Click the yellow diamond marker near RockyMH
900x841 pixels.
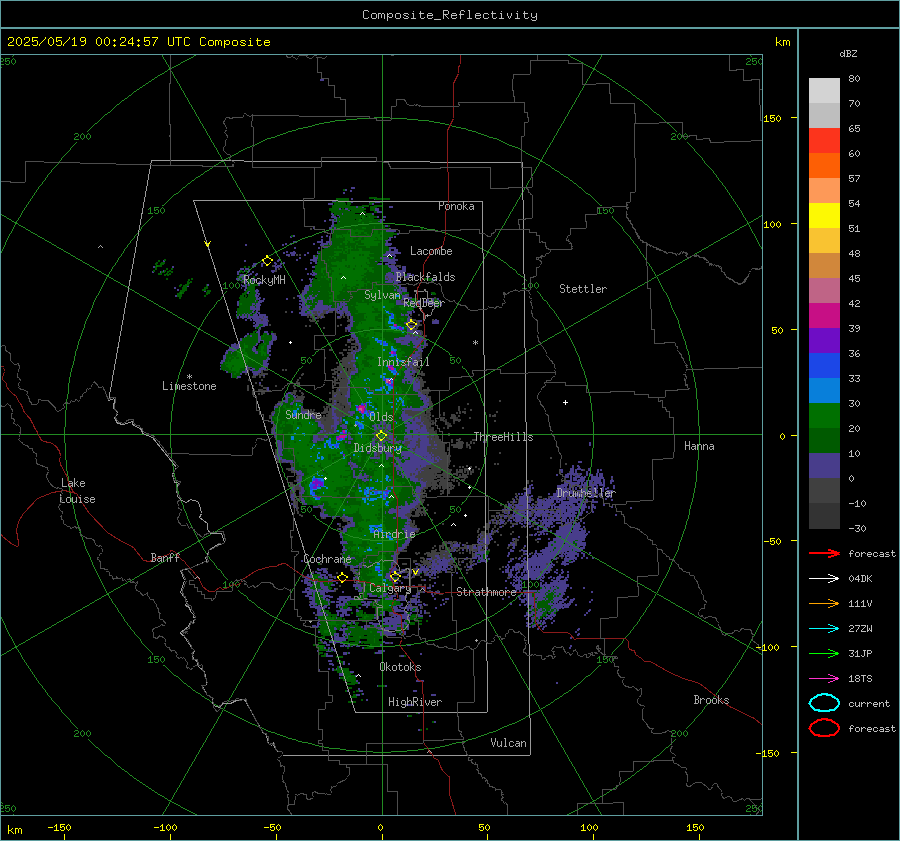click(267, 261)
